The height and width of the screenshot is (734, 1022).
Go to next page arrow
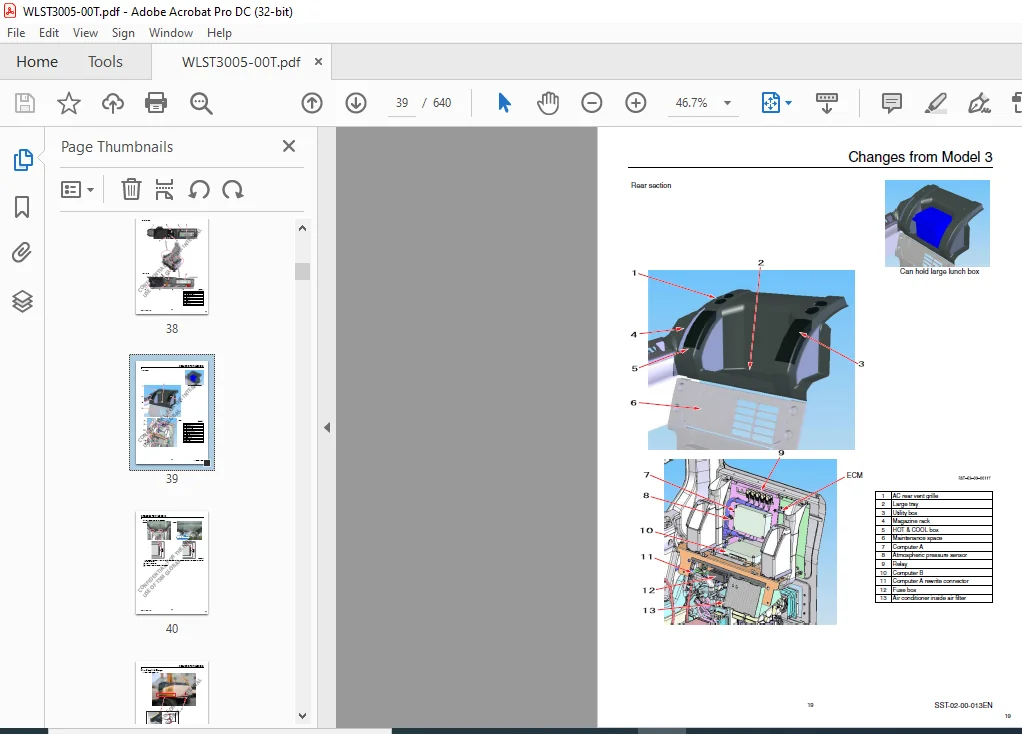tap(356, 103)
